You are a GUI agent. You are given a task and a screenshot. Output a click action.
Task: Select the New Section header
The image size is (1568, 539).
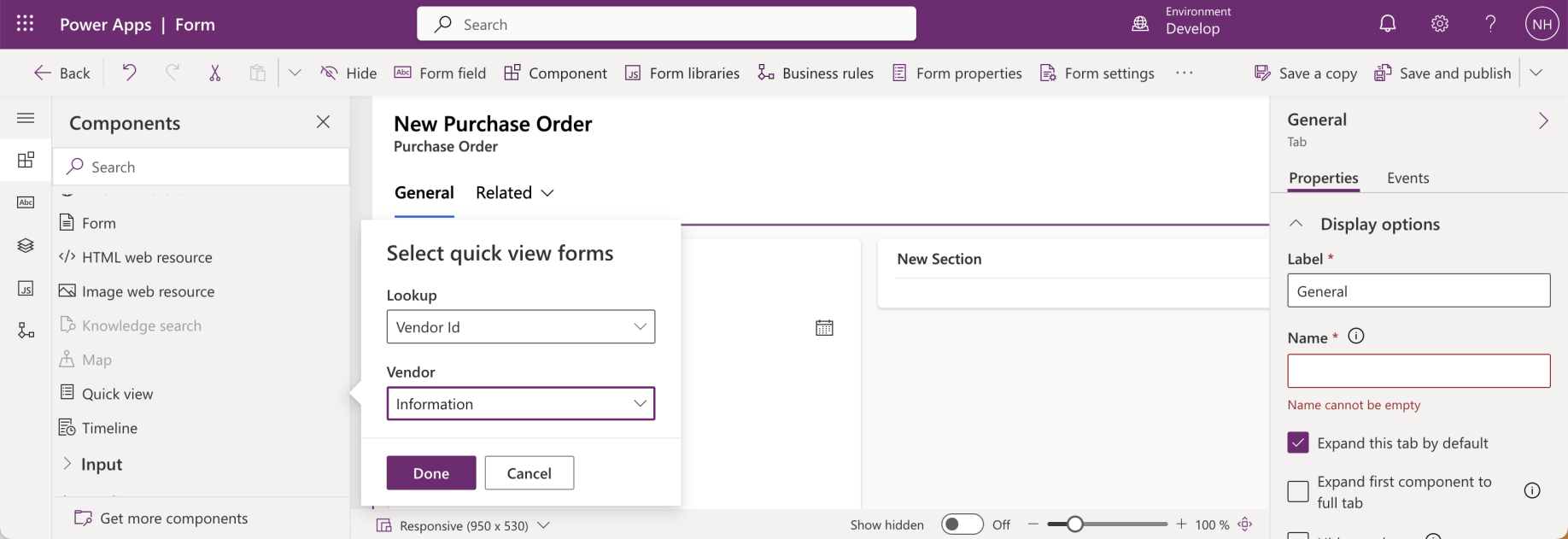pyautogui.click(x=939, y=259)
